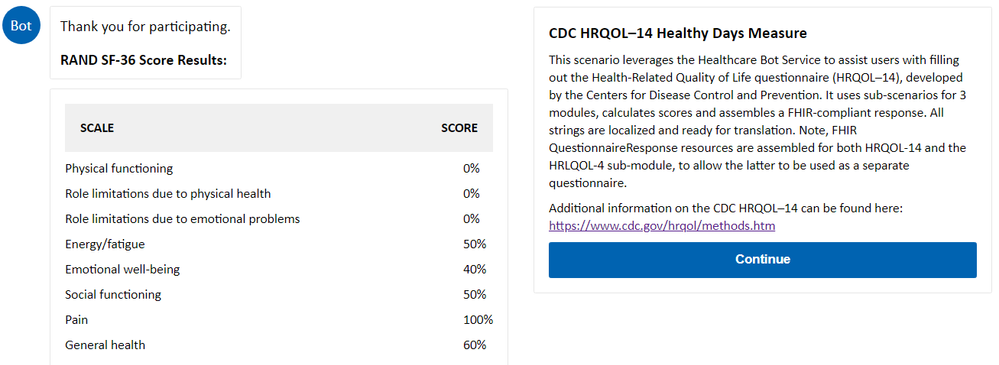Screen dimensions: 999x365
Task: Click the Thank you for participating message
Action: [x=145, y=27]
